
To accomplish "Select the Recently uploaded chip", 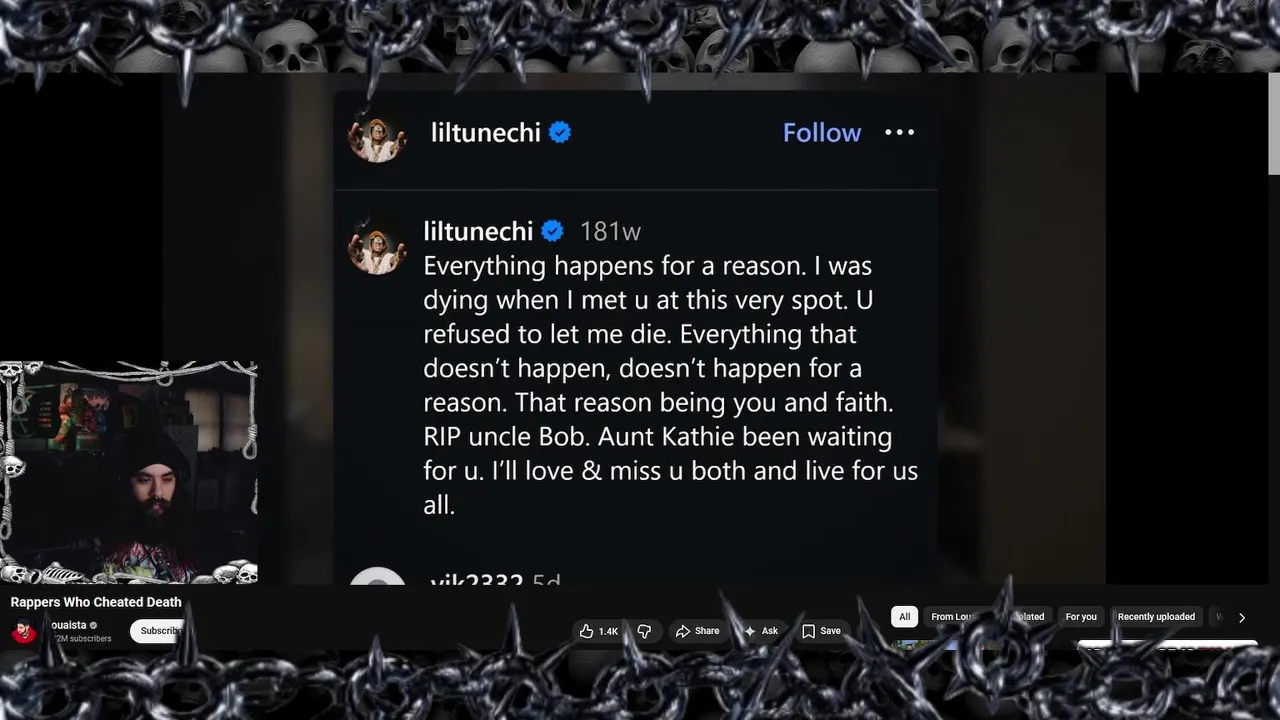I will click(1156, 617).
